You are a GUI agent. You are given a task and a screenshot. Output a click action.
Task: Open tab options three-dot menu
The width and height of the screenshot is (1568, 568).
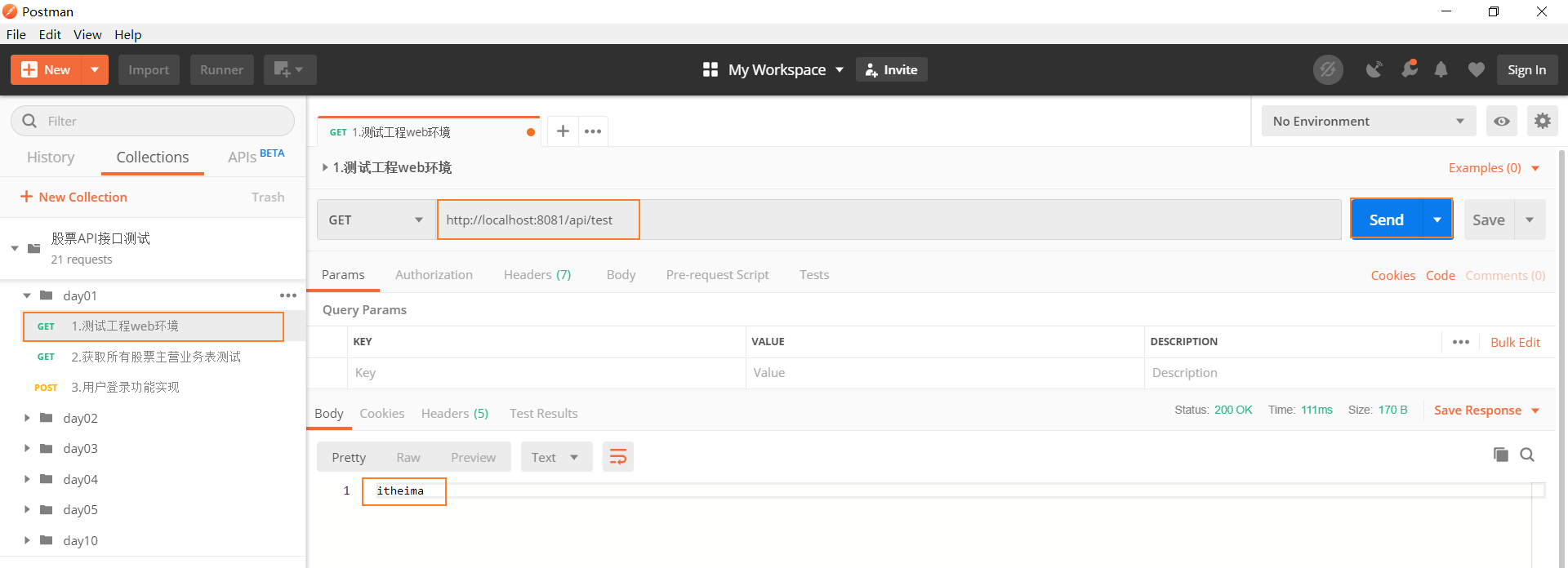tap(593, 131)
